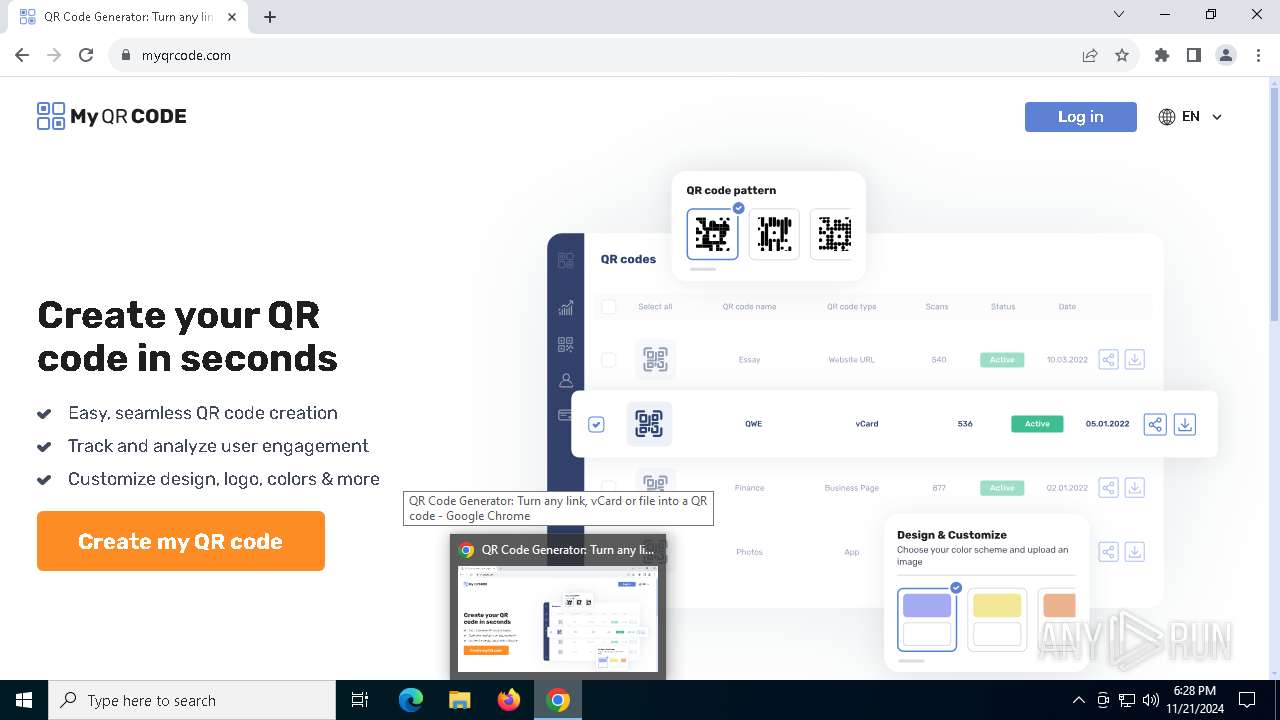Click the volume icon in system tray
1280x720 pixels.
coord(1151,700)
